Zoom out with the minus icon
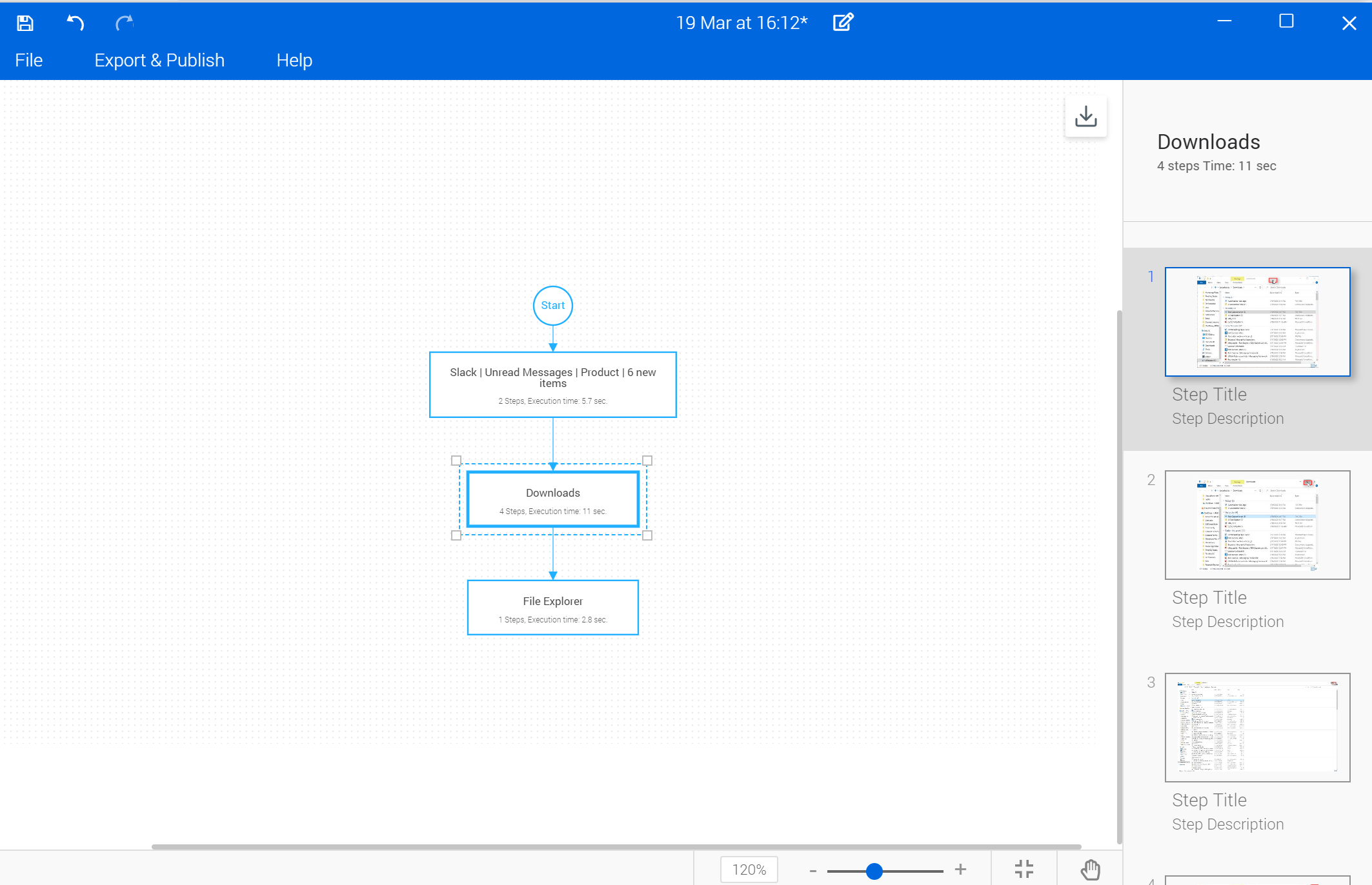Screen dimensions: 1372x885 pyautogui.click(x=813, y=871)
